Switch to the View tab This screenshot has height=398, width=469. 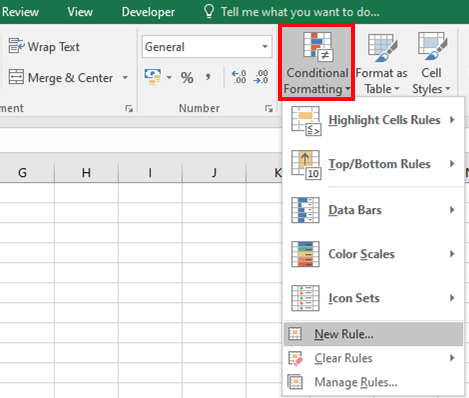[x=80, y=12]
